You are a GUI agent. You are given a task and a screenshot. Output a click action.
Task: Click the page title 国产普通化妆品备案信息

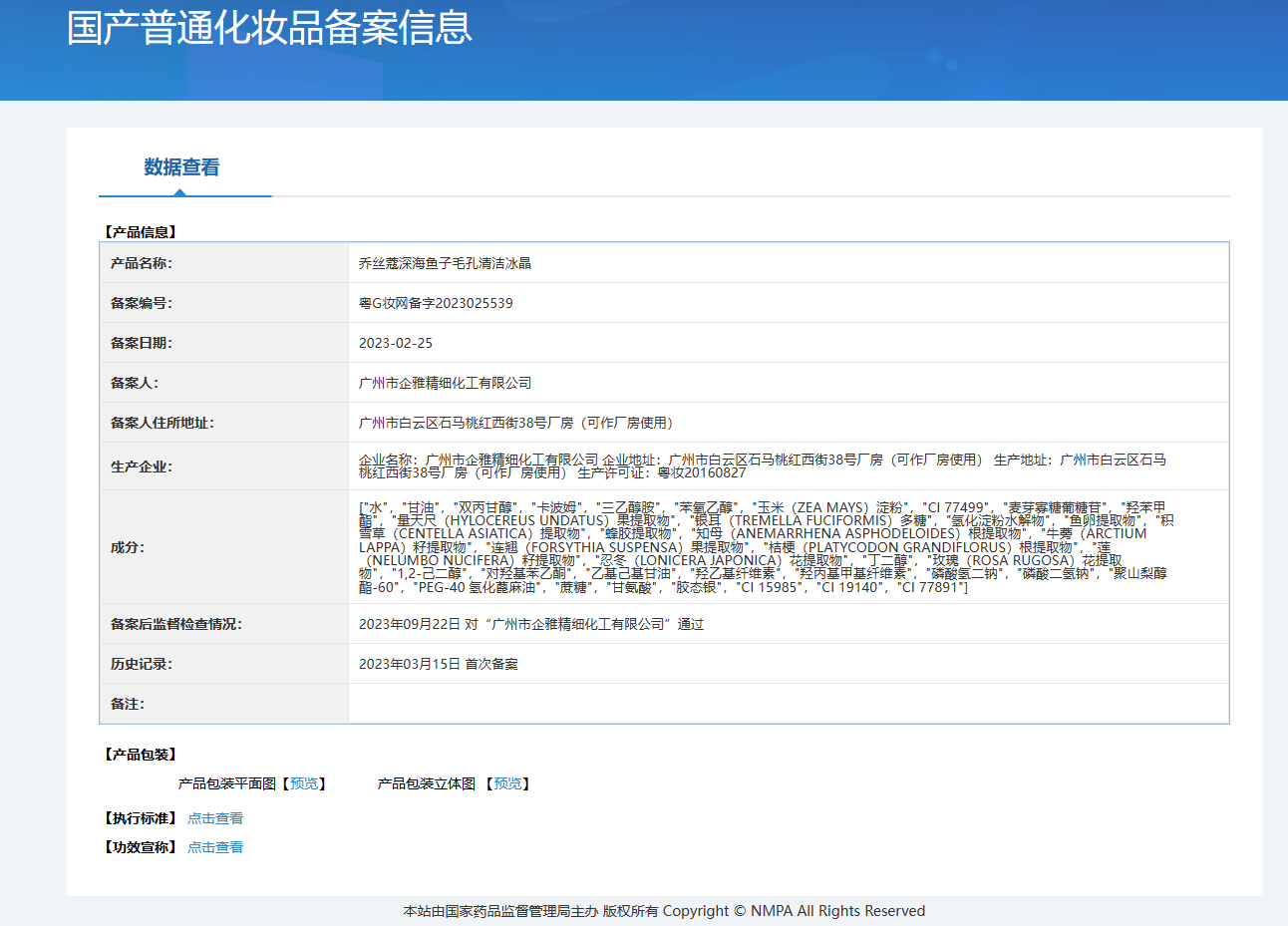click(269, 28)
